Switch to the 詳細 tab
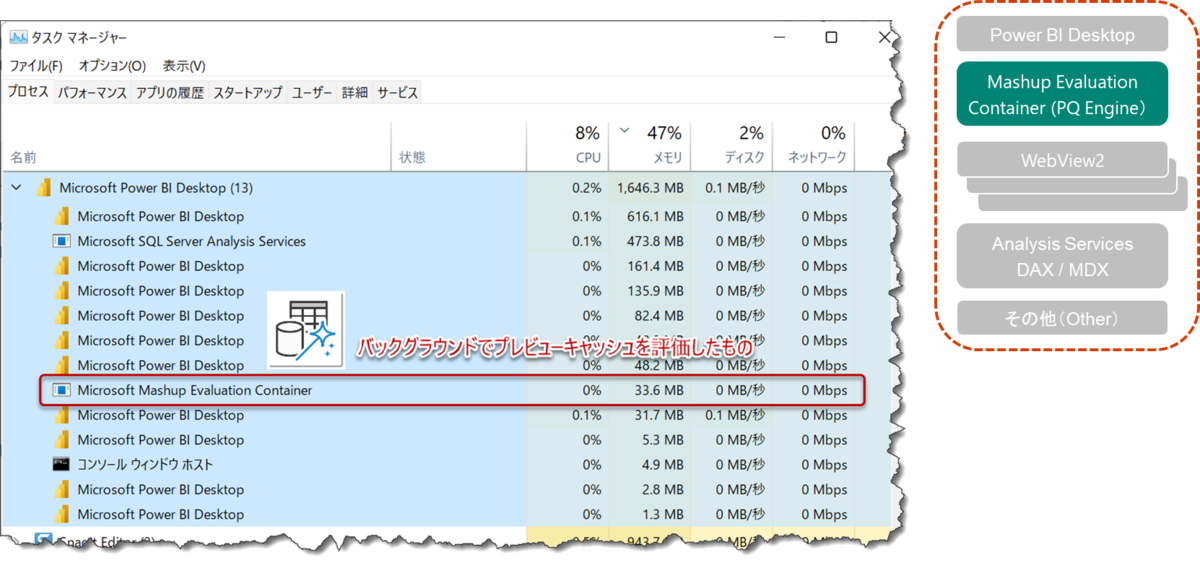 355,92
